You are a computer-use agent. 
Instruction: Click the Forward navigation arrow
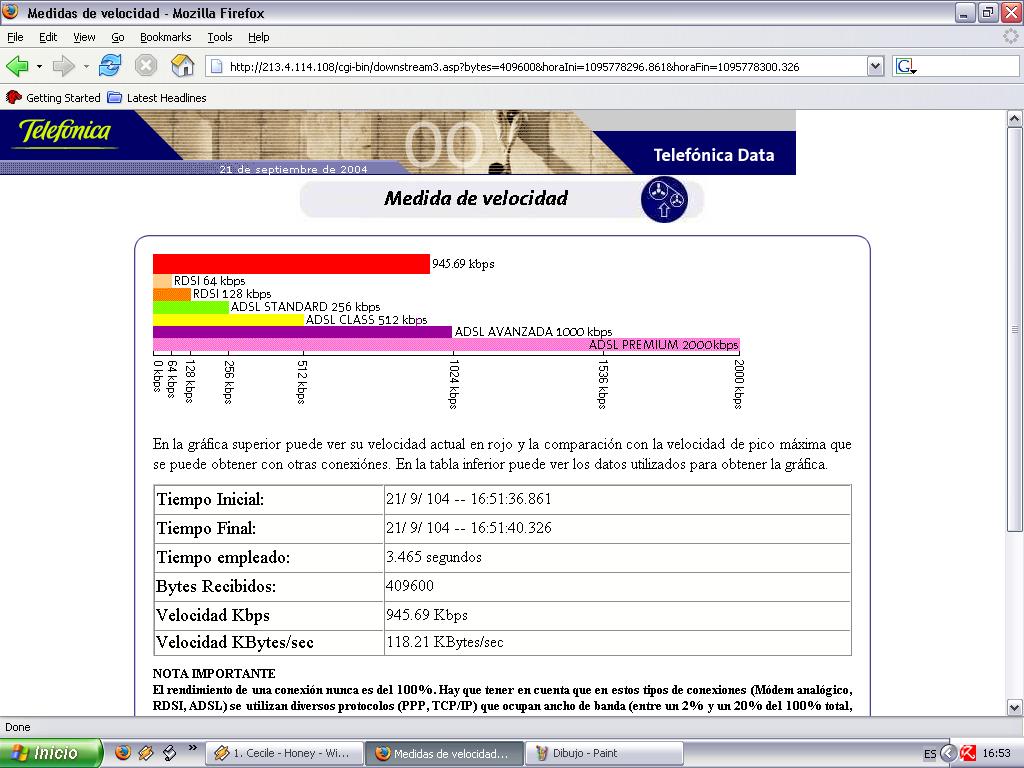(x=64, y=66)
